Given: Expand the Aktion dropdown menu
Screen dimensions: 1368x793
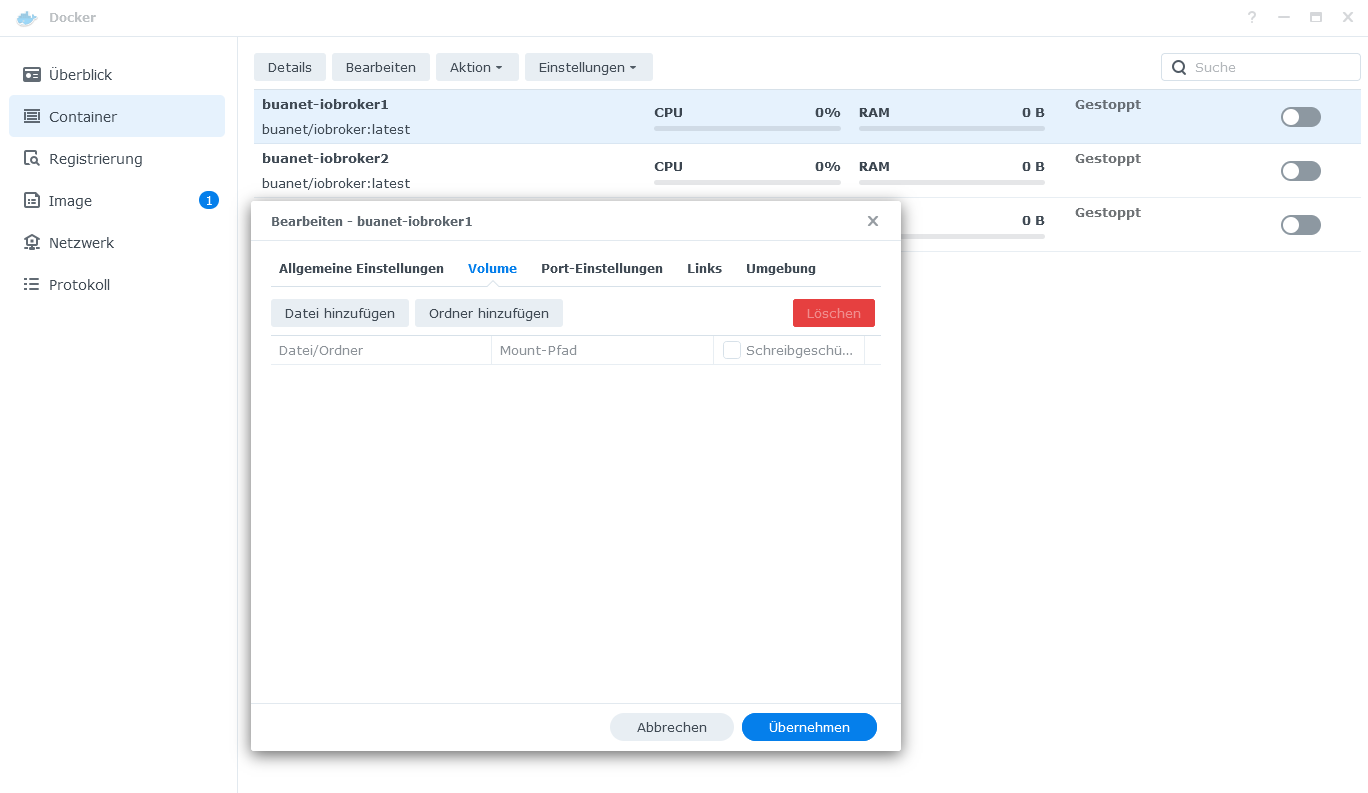Looking at the screenshot, I should pos(476,67).
